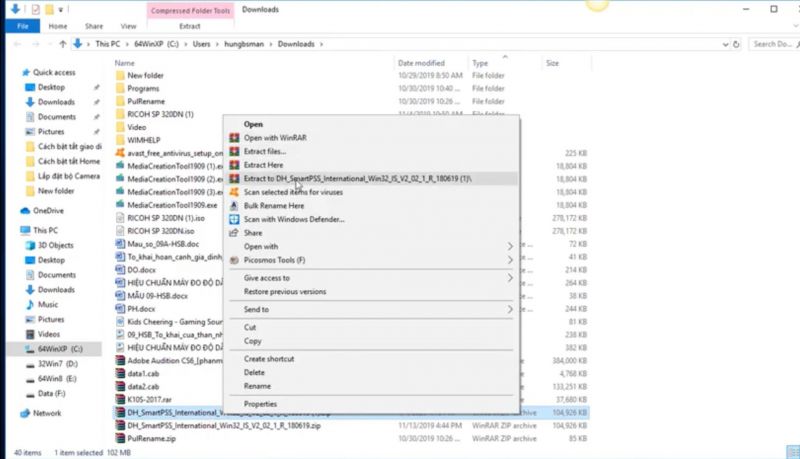Screen dimensions: 800x459
Task: Click the refresh icon beside address bar
Action: click(x=736, y=44)
